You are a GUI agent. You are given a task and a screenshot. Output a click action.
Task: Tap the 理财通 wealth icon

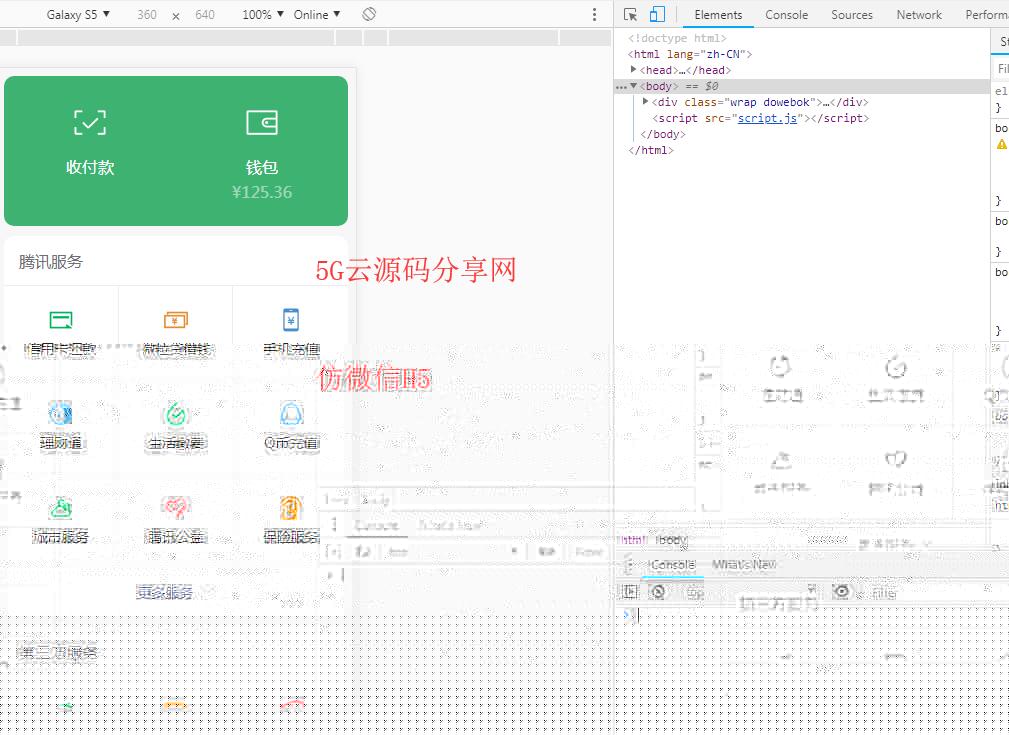click(x=60, y=413)
